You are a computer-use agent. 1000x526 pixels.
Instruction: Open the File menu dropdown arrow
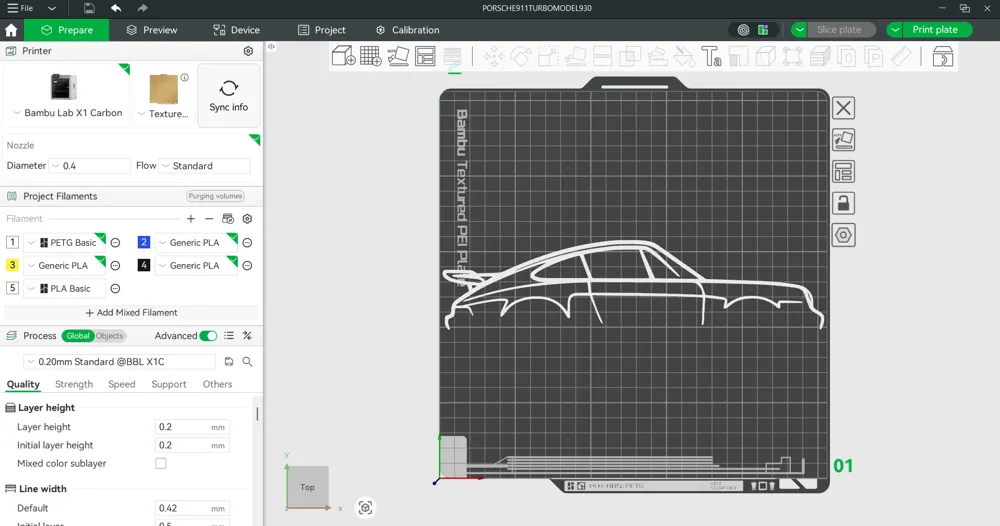[x=52, y=8]
